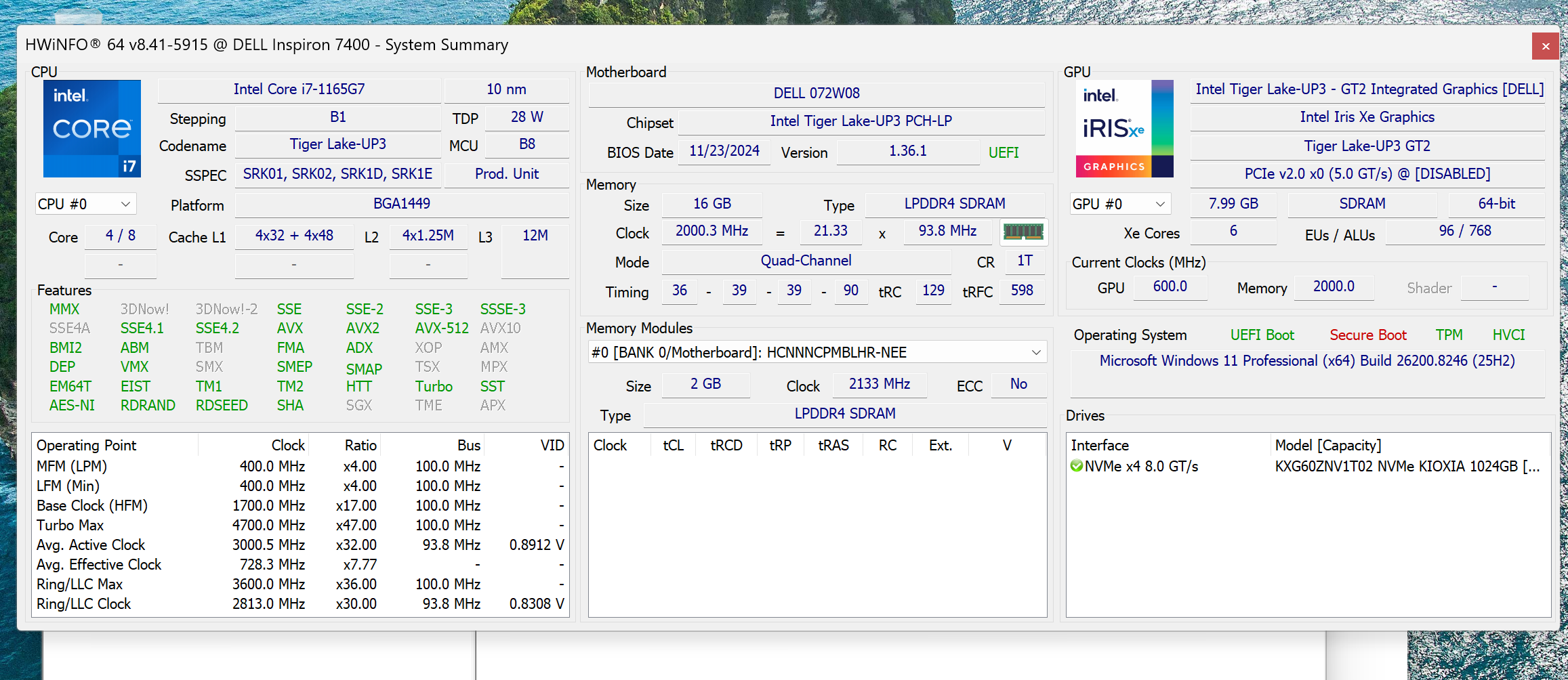1568x680 pixels.
Task: Select the Operating Point column header
Action: [115, 445]
